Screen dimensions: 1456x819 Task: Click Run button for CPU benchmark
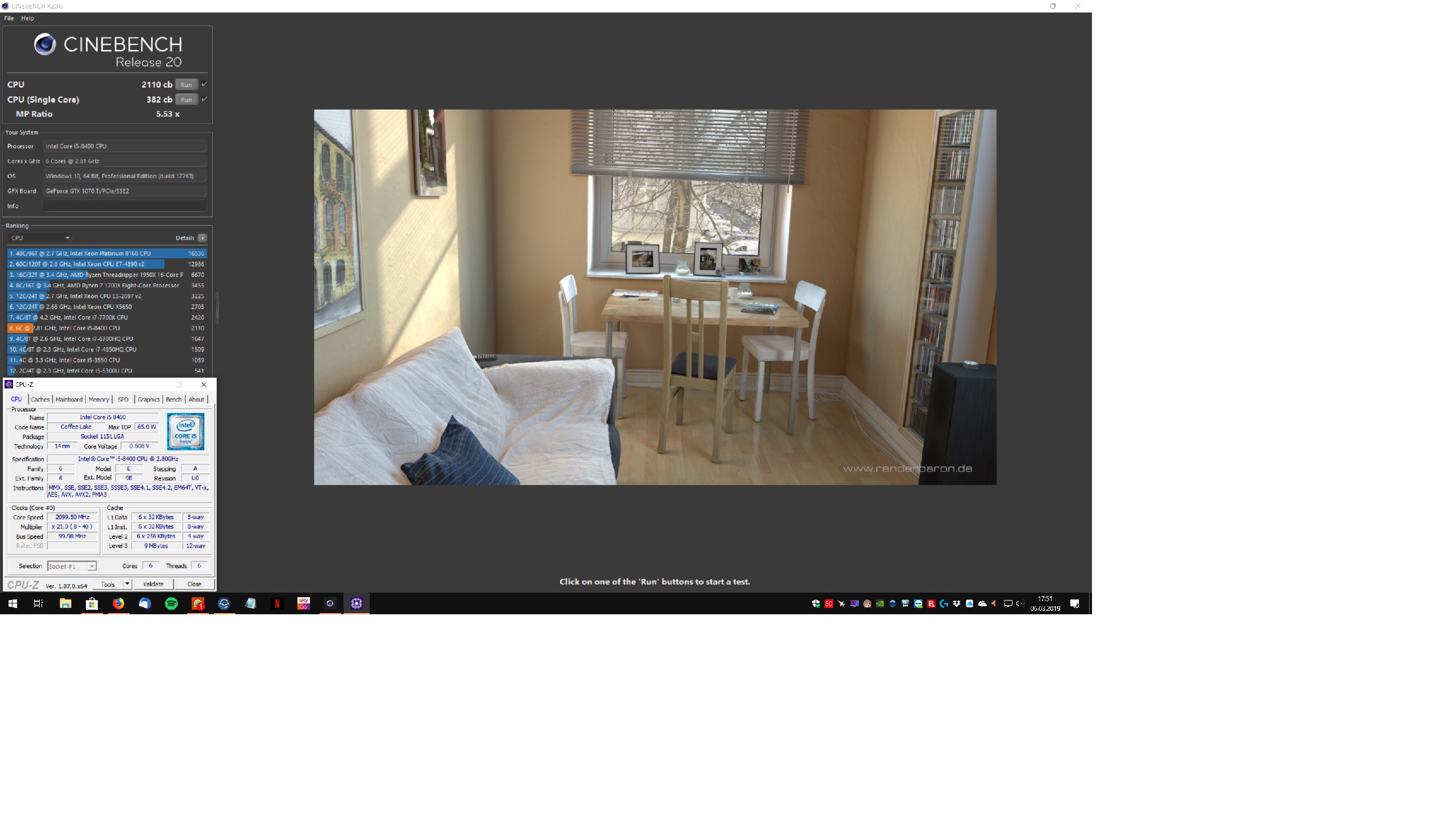click(x=185, y=84)
